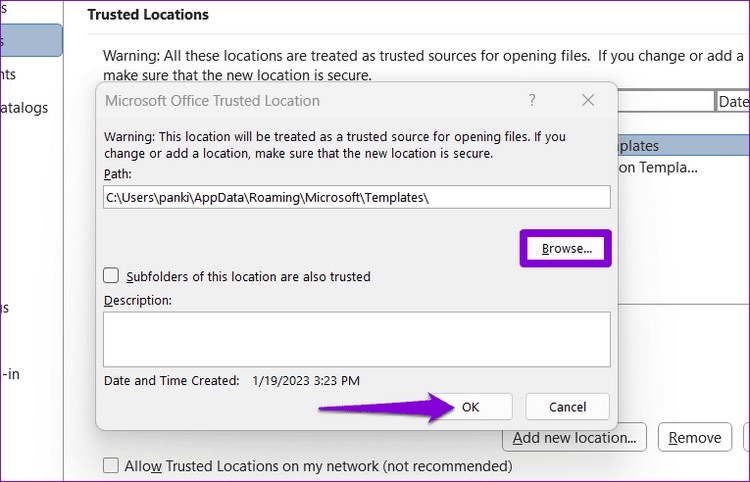The height and width of the screenshot is (482, 750).
Task: Enable Subfolders of this location are also trusted
Action: [x=111, y=276]
